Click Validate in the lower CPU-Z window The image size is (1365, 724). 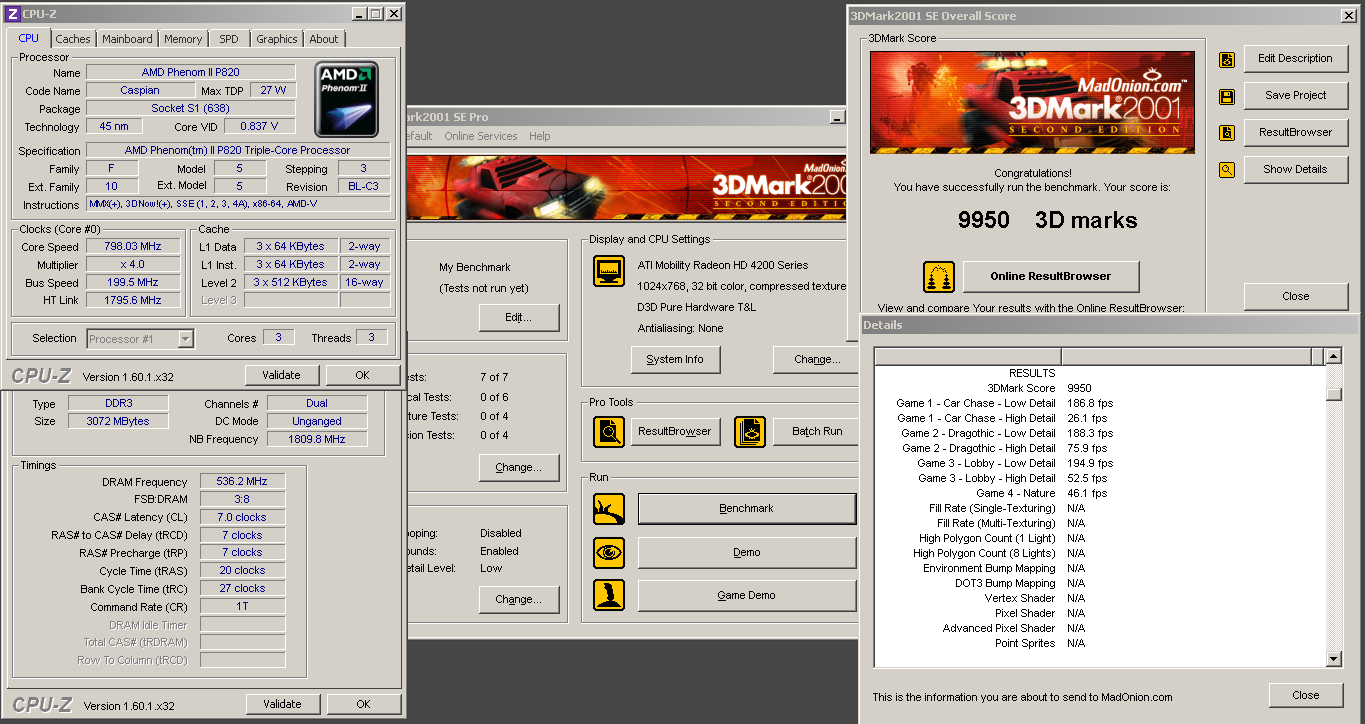[x=282, y=704]
